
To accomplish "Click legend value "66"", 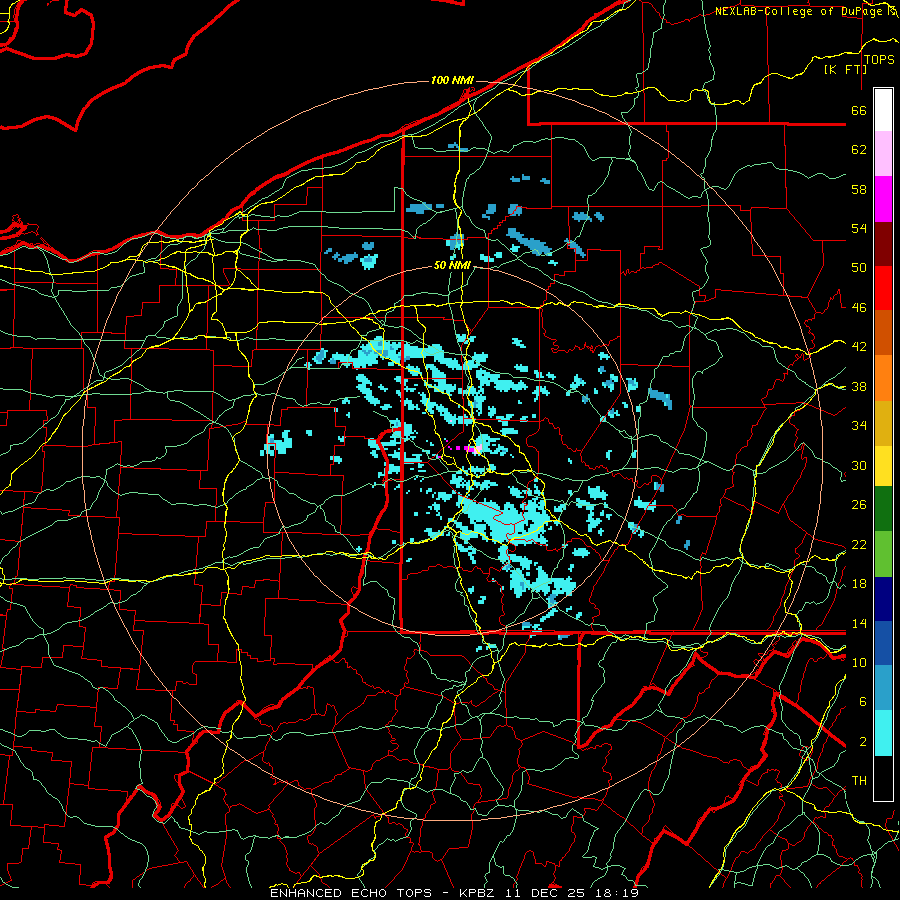I will click(859, 111).
